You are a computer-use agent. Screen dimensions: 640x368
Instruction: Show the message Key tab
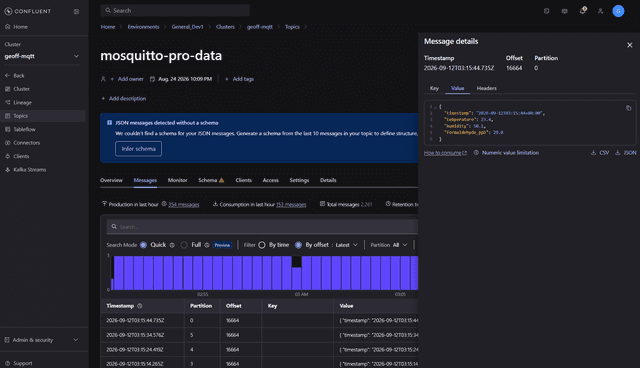tap(434, 88)
